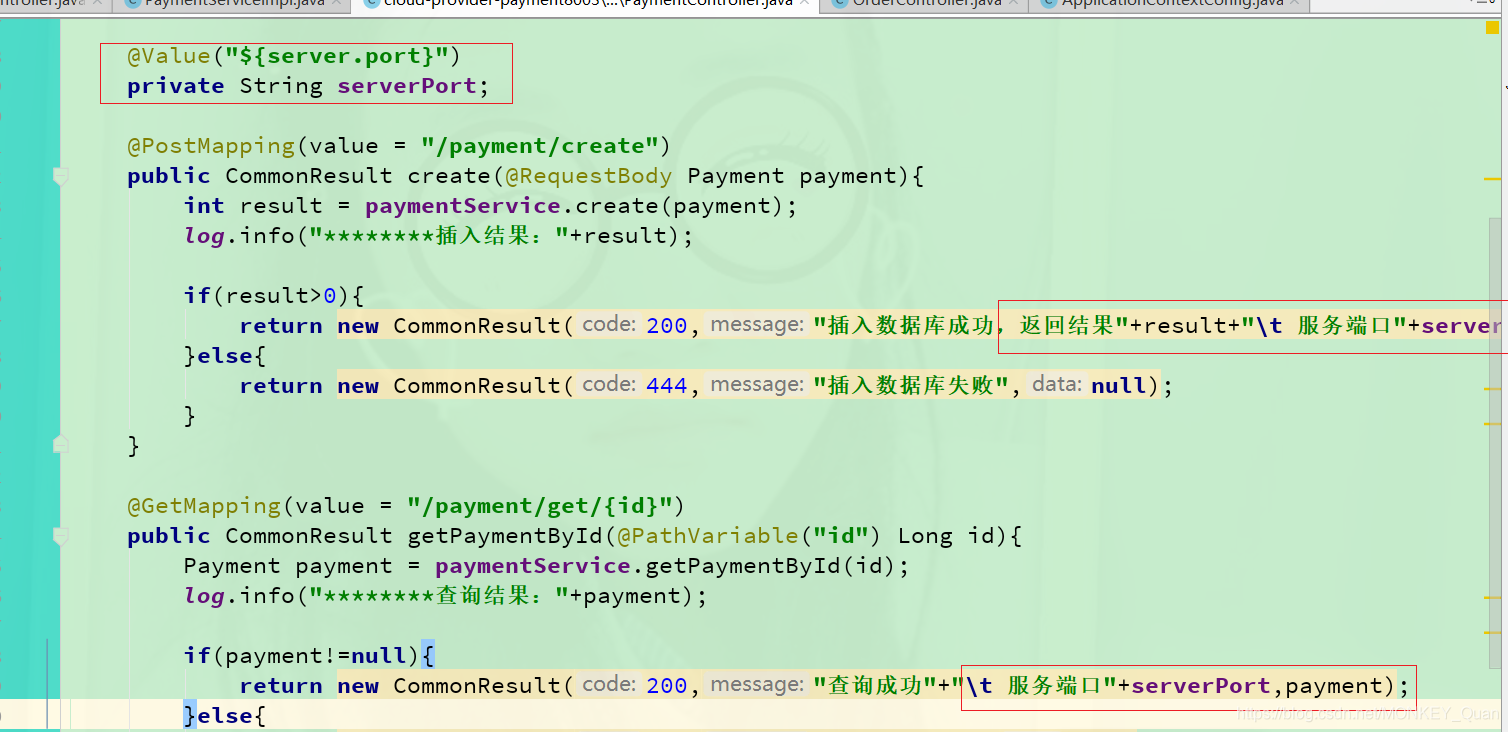Click the yellow inspection indicator above the scrollbar
This screenshot has height=732, width=1508.
[1493, 28]
